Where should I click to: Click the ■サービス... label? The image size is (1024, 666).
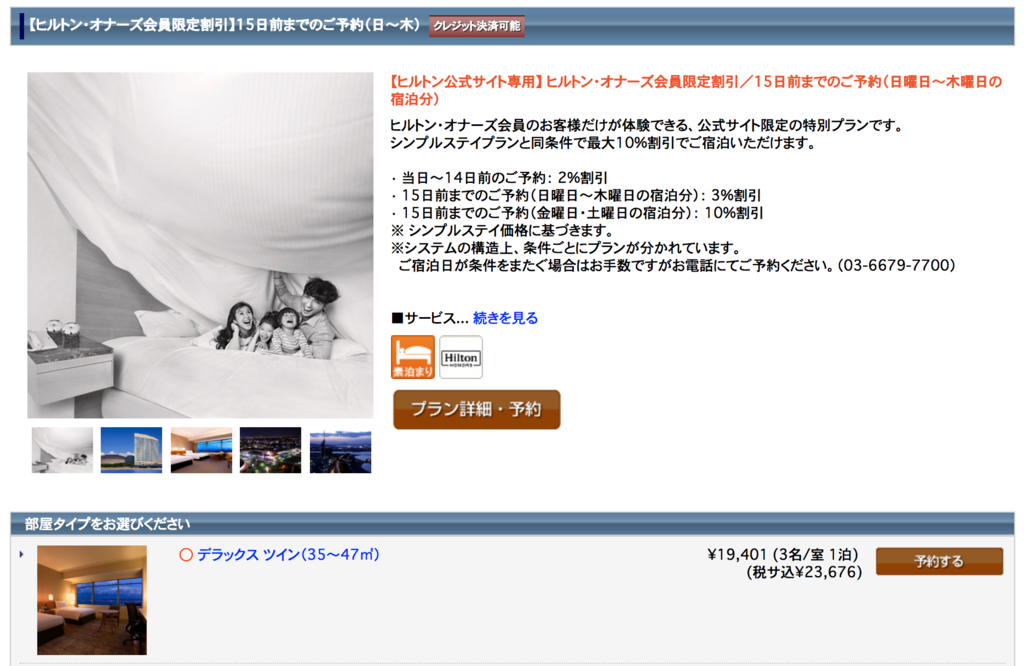(429, 318)
